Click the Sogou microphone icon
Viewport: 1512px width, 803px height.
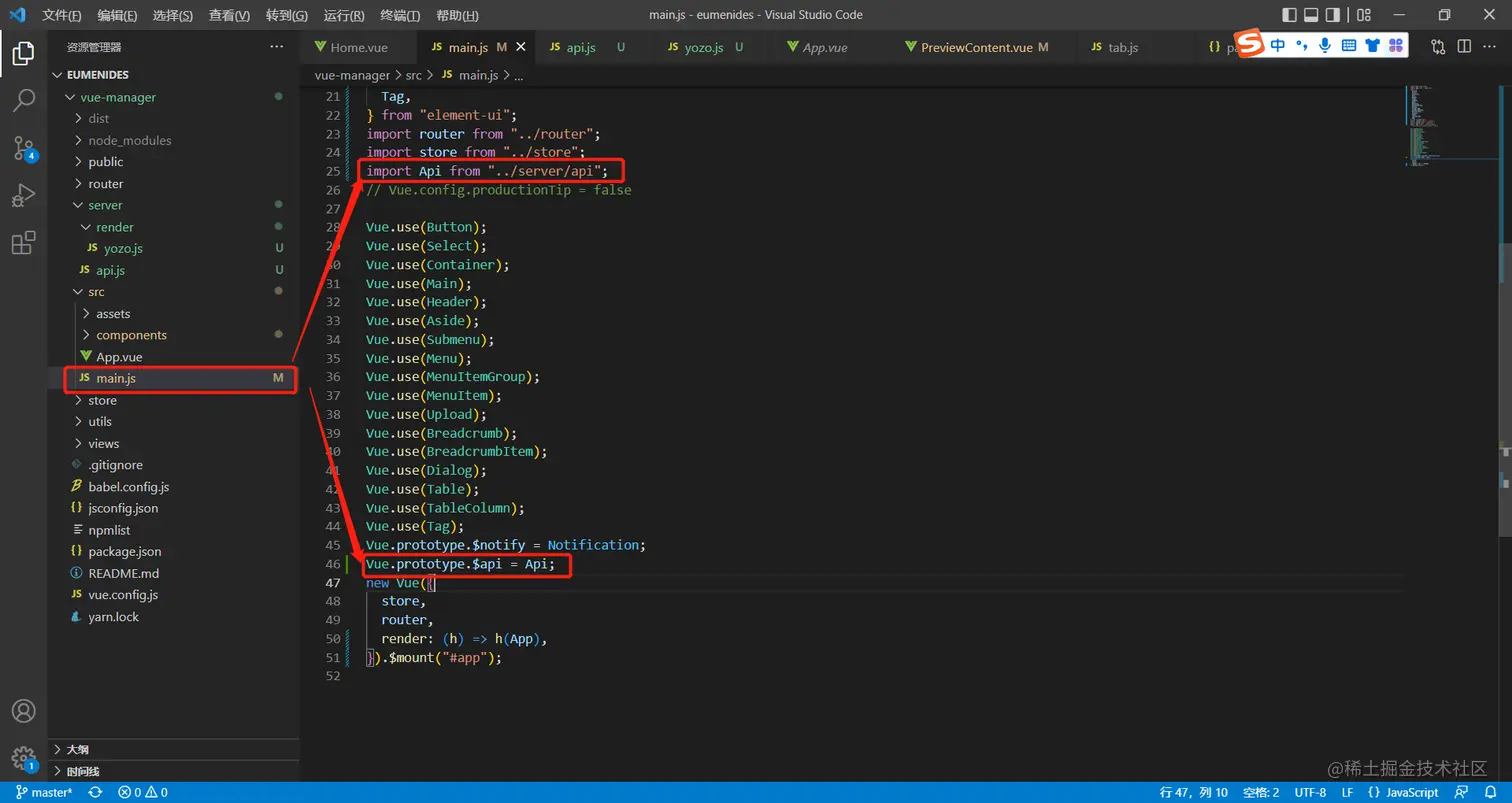click(x=1325, y=45)
